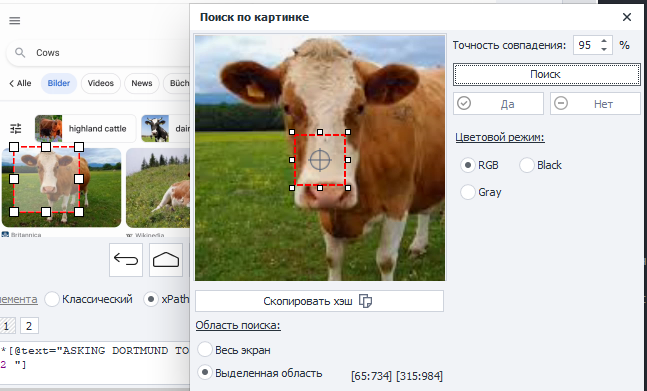647x391 pixels.
Task: Select the Классический radio option
Action: pyautogui.click(x=52, y=299)
